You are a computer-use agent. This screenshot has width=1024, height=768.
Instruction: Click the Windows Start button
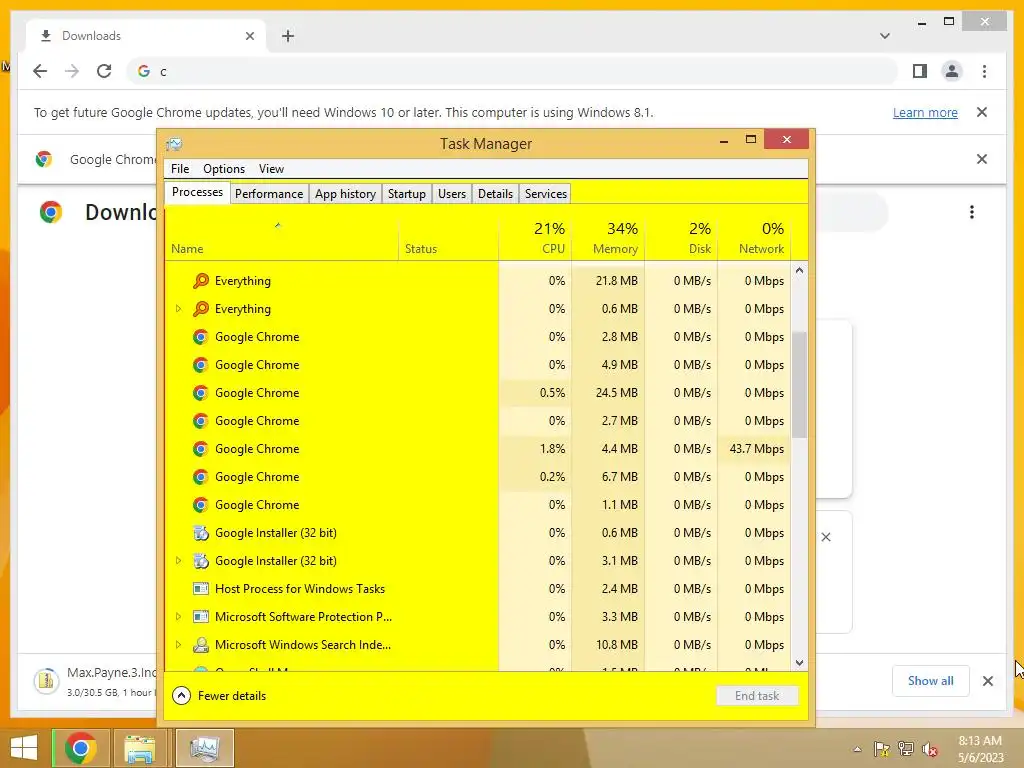24,748
